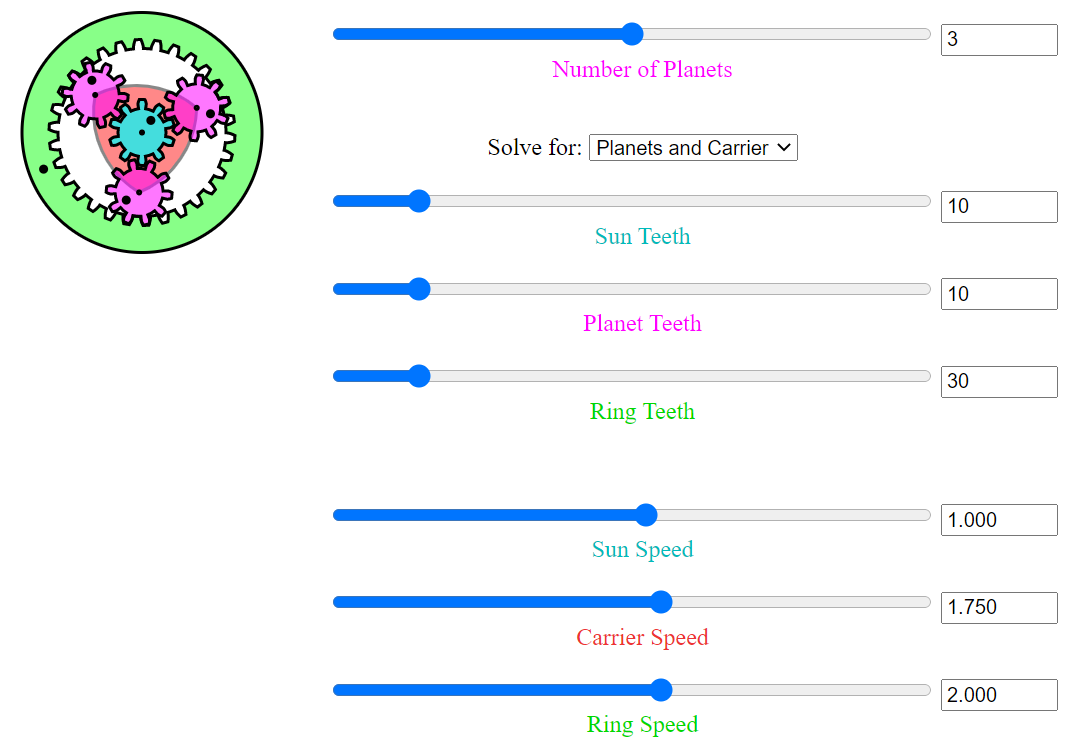Click the Ring Teeth slider handle
Screen dimensions: 1088x739
pyautogui.click(x=419, y=376)
